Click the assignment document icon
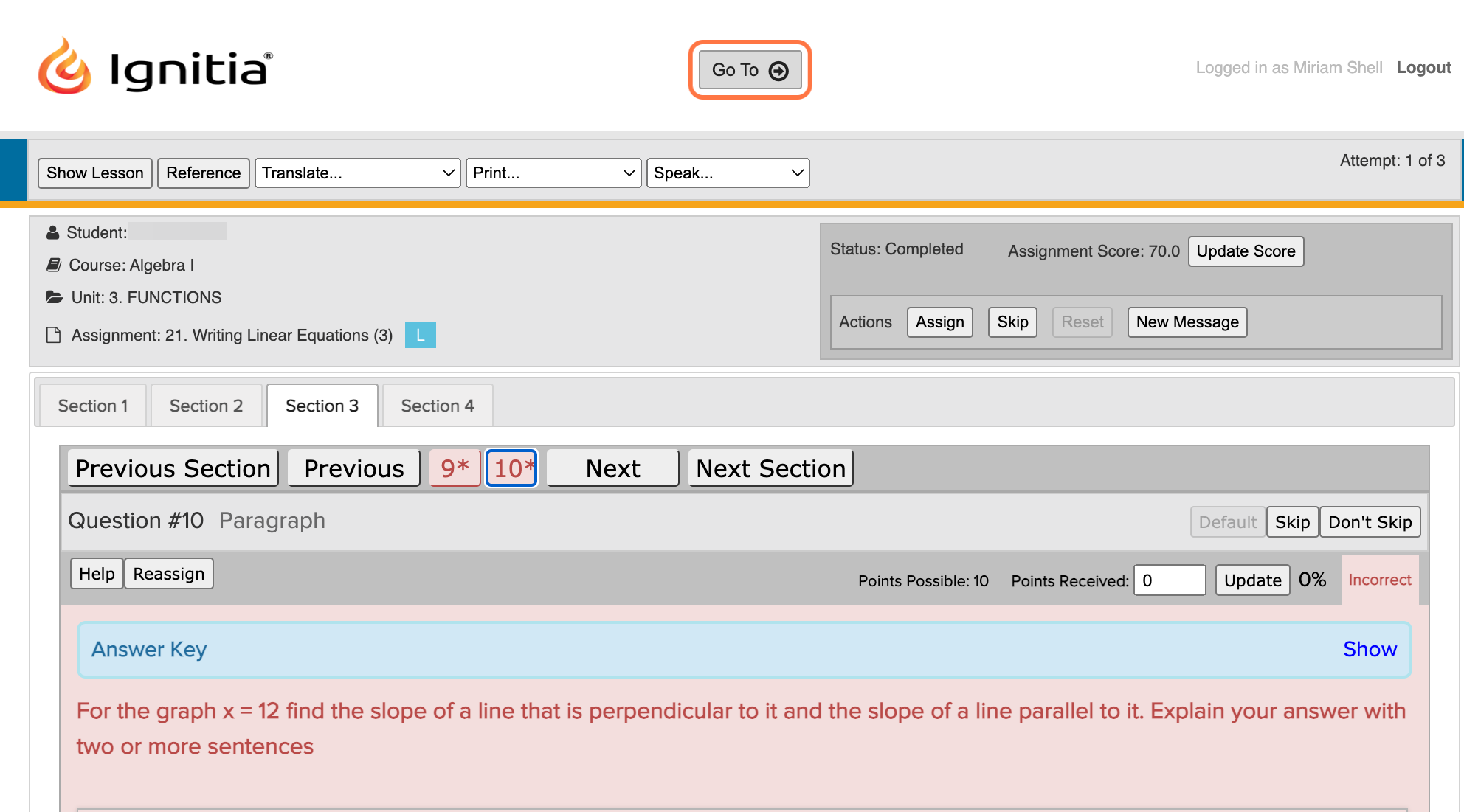1464x812 pixels. pos(53,335)
